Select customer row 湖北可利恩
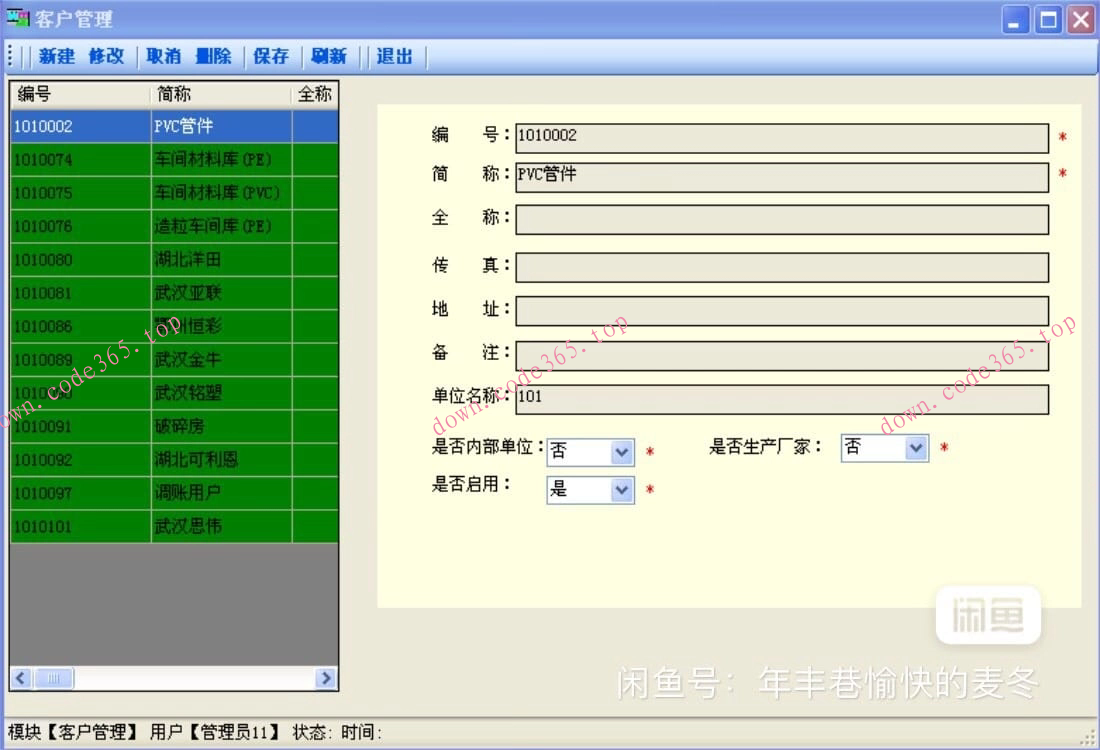This screenshot has height=750, width=1100. click(195, 460)
